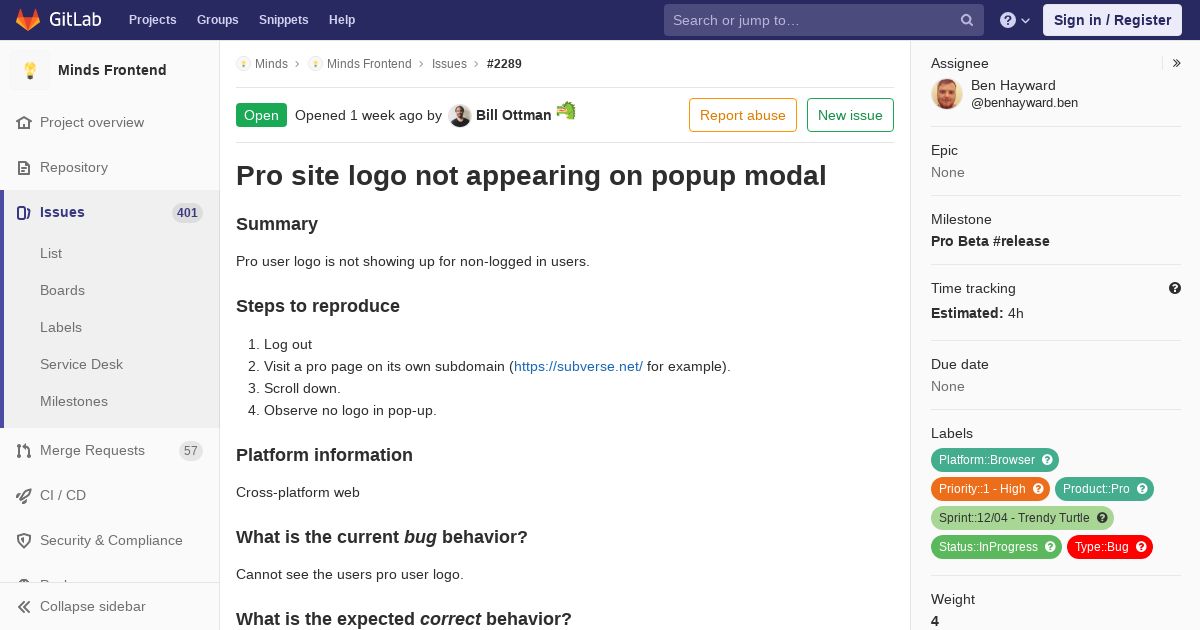1200x630 pixels.
Task: Select Milestones under Issues
Action: (x=74, y=401)
